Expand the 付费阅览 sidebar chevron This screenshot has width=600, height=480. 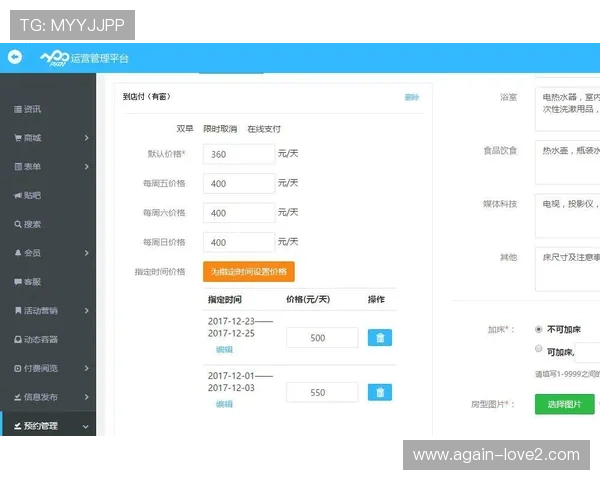(86, 368)
